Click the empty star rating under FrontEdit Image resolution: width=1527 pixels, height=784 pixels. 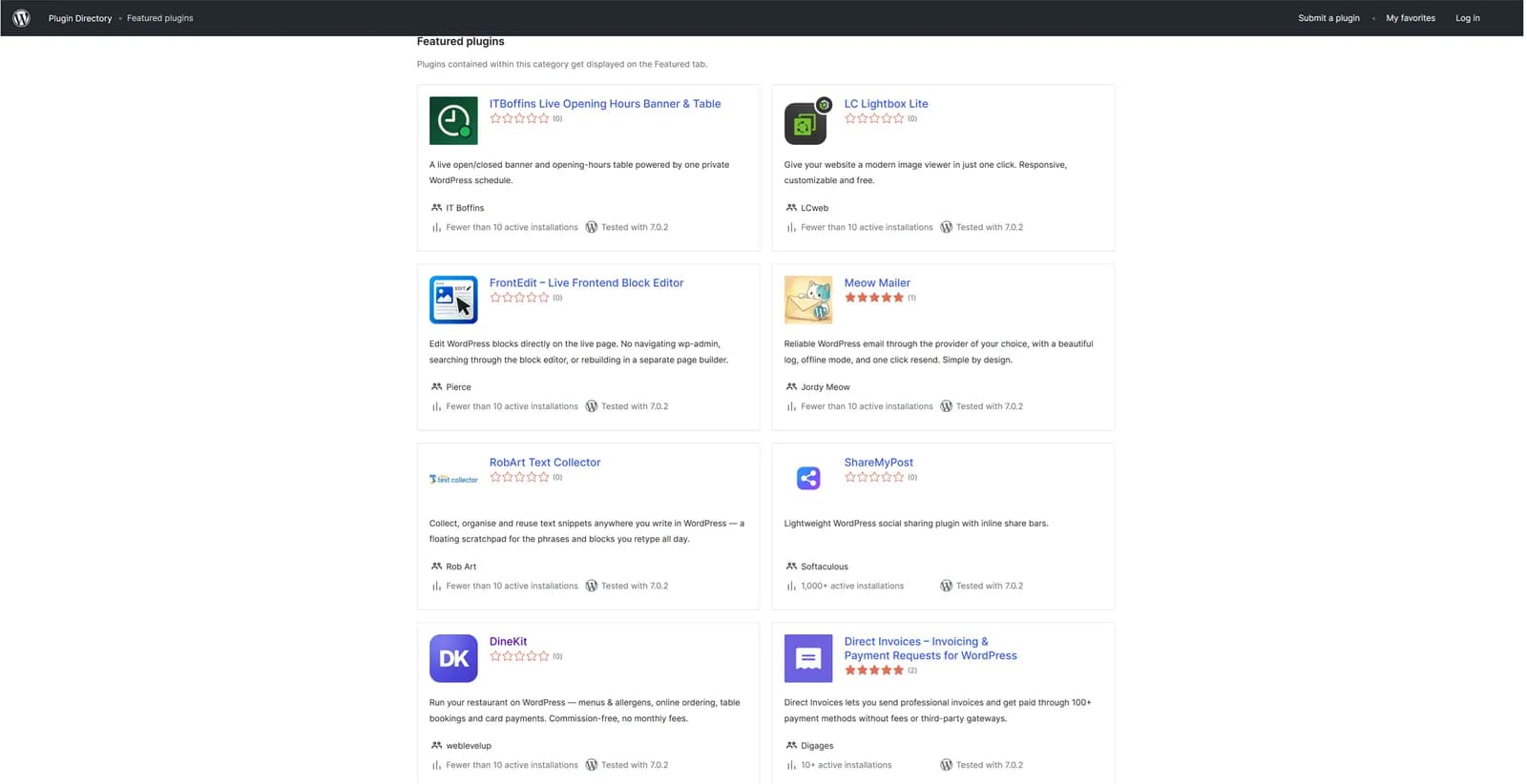point(519,298)
